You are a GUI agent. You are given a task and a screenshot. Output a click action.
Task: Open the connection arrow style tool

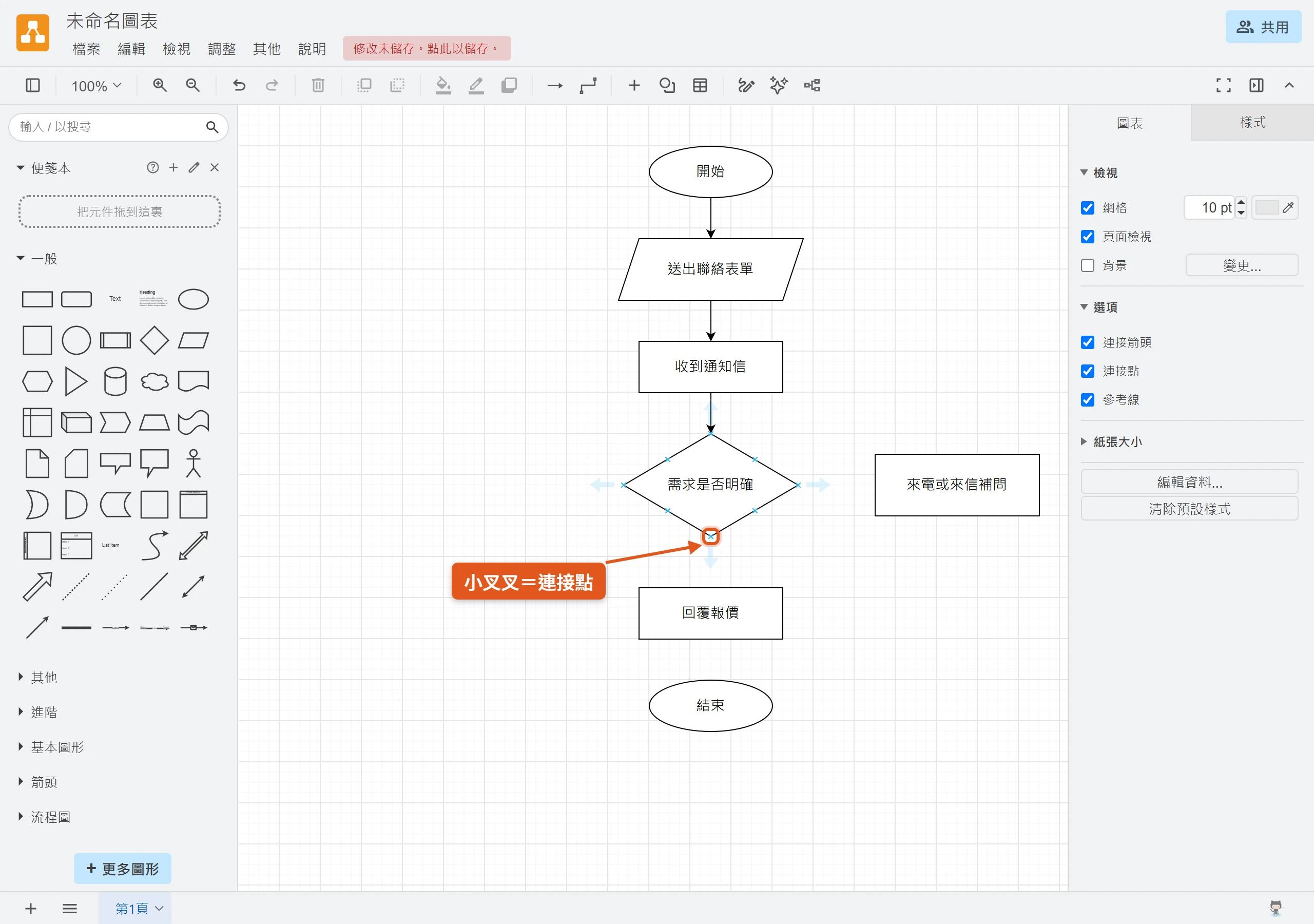[x=554, y=85]
